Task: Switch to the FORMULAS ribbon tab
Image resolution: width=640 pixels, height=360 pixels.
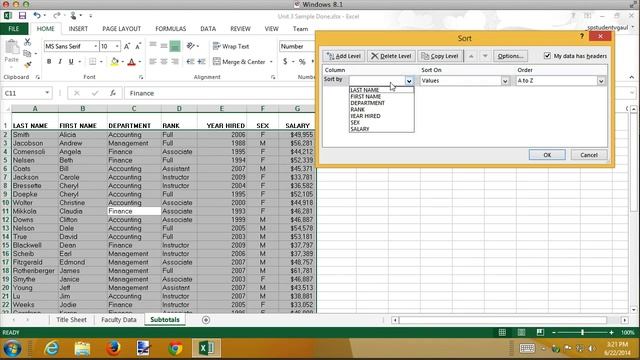Action: pos(170,29)
